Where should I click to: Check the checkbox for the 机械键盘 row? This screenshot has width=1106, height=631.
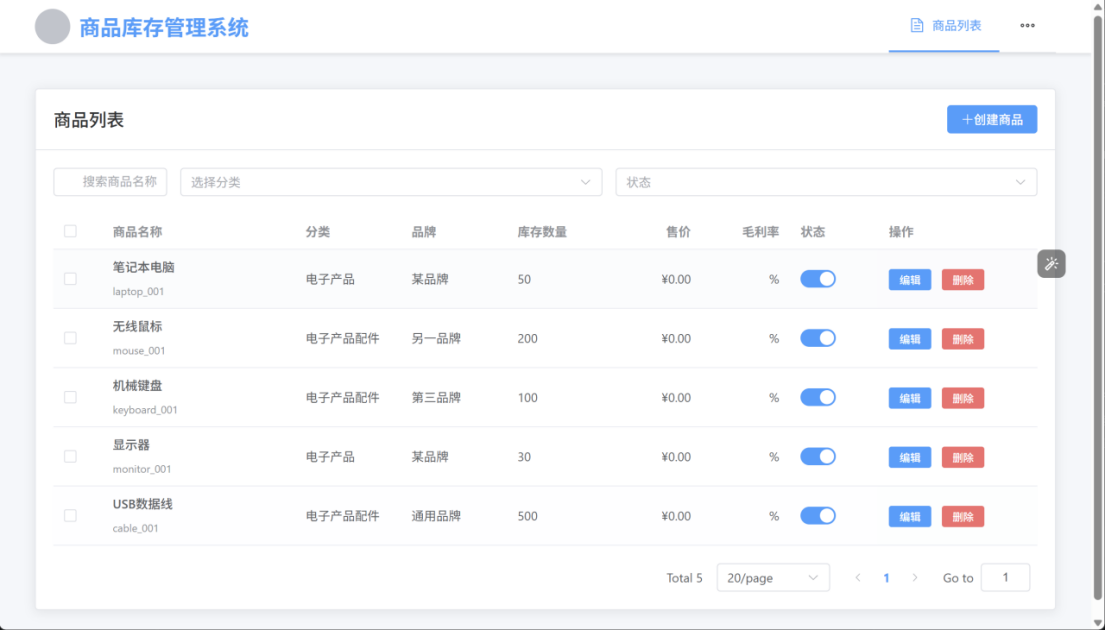tap(70, 397)
